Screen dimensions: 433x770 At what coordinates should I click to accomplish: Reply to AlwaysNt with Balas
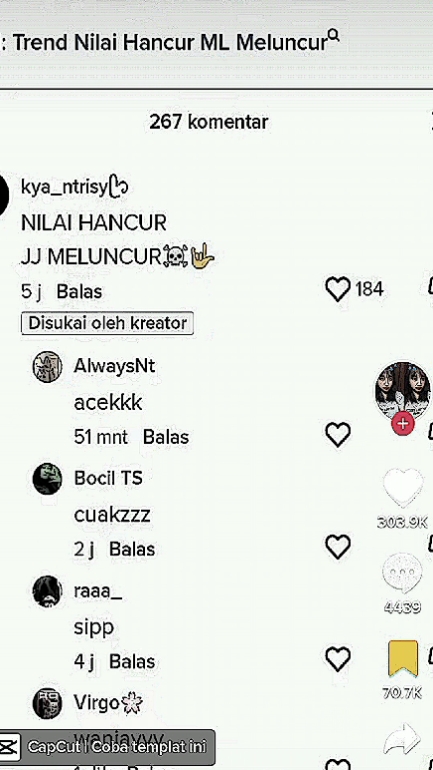166,437
